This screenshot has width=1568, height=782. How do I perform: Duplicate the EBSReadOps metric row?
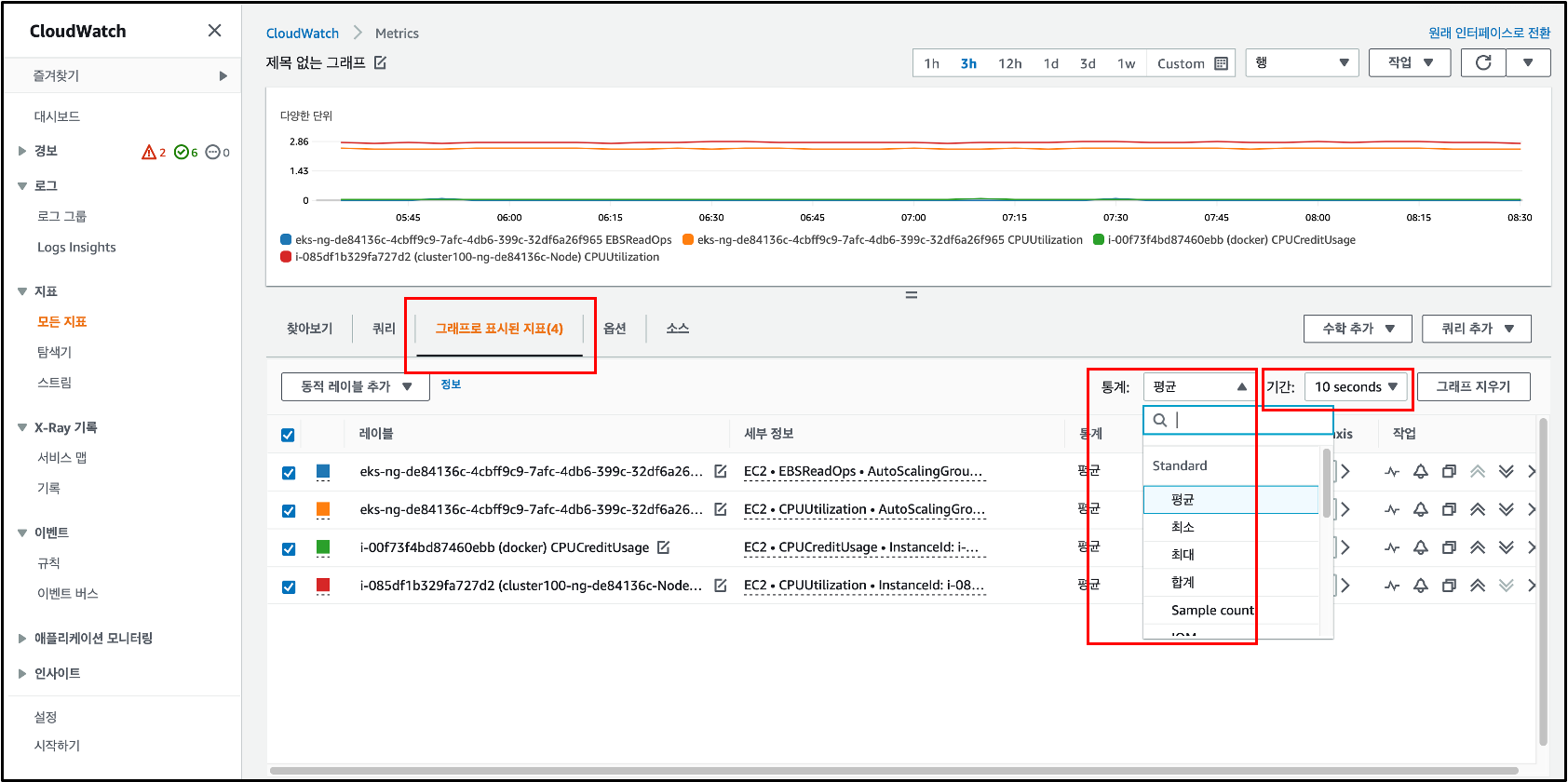click(1449, 472)
